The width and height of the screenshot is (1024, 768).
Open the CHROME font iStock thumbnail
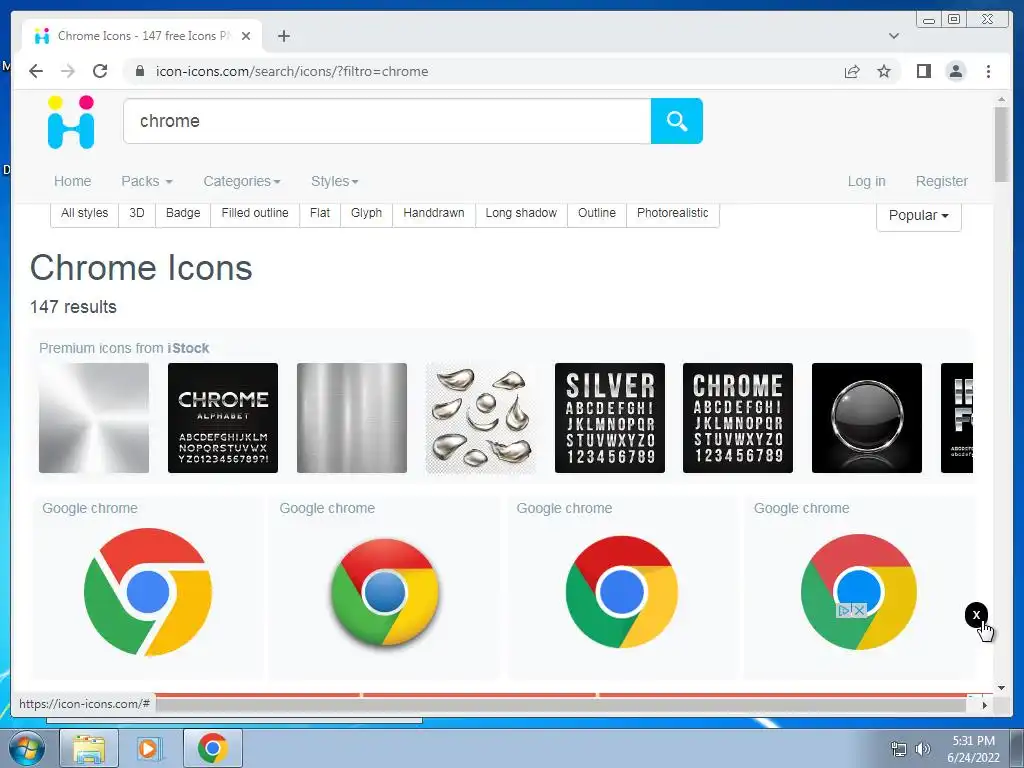(738, 418)
